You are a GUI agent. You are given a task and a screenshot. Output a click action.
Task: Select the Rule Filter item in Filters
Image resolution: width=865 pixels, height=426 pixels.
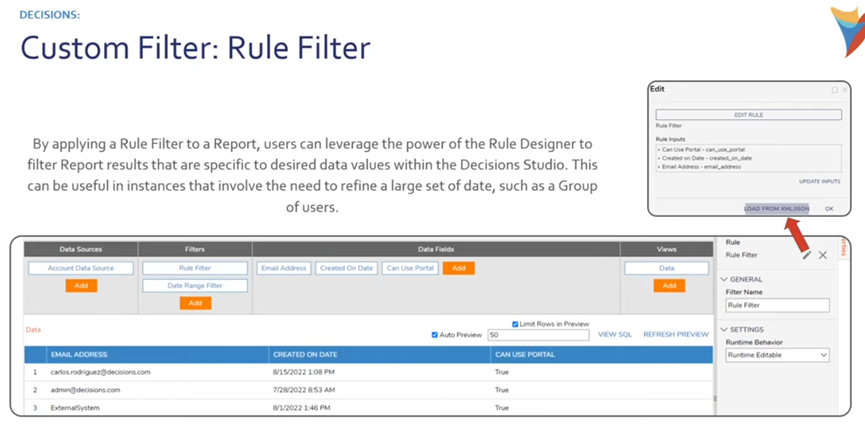pos(195,268)
